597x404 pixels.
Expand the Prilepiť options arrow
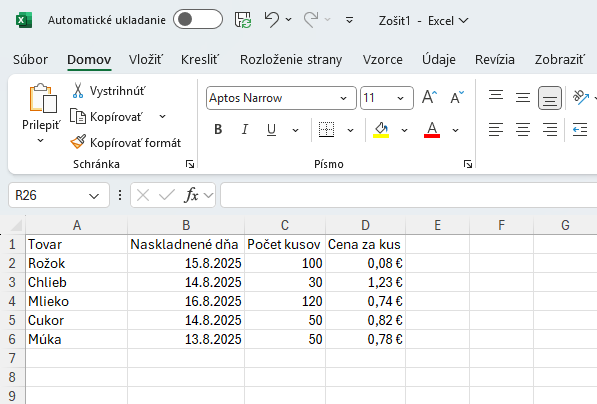pos(40,141)
